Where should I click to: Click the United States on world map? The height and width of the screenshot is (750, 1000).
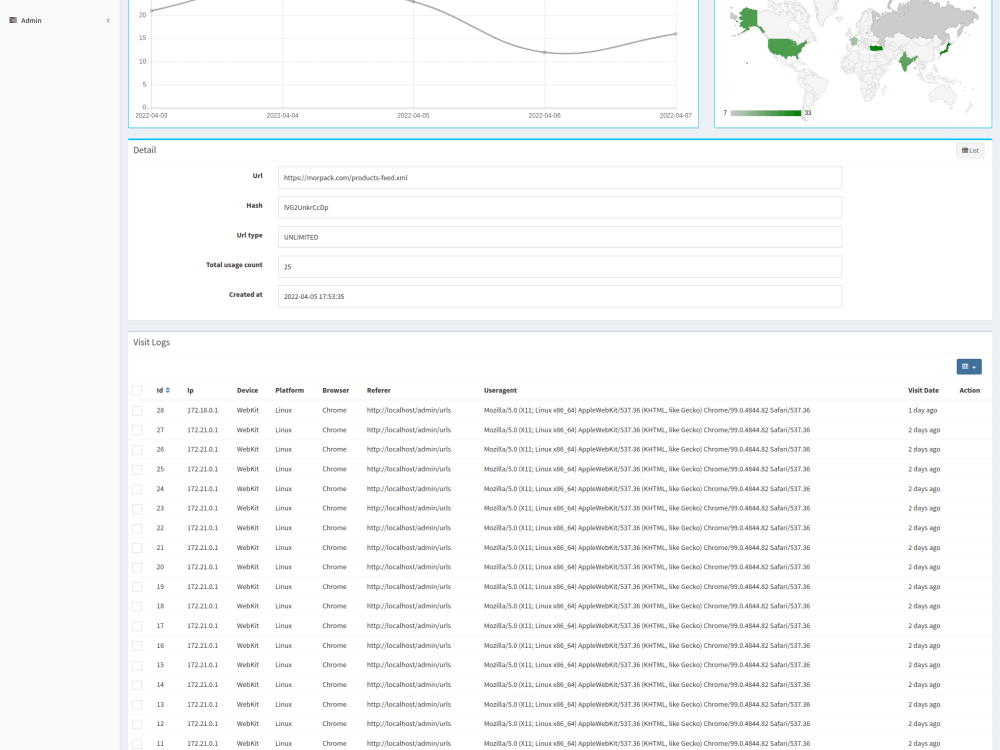[x=786, y=48]
